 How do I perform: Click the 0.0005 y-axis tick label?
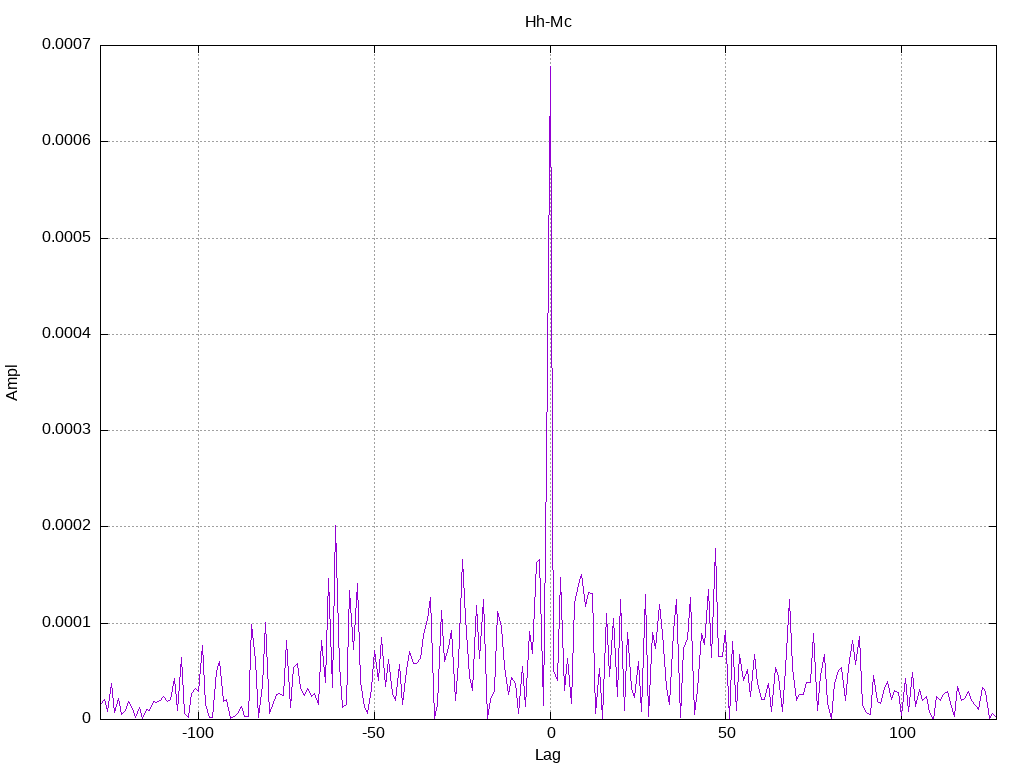point(66,237)
